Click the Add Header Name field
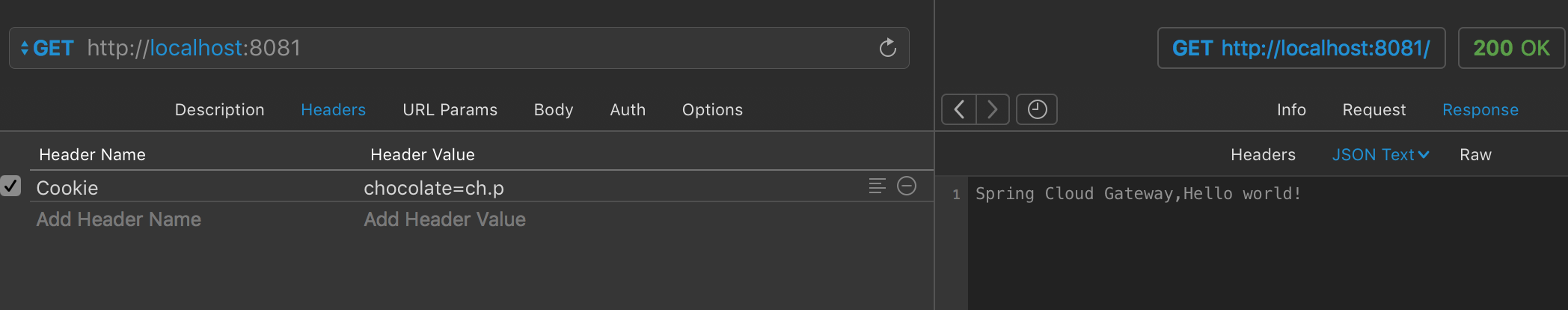 [119, 219]
